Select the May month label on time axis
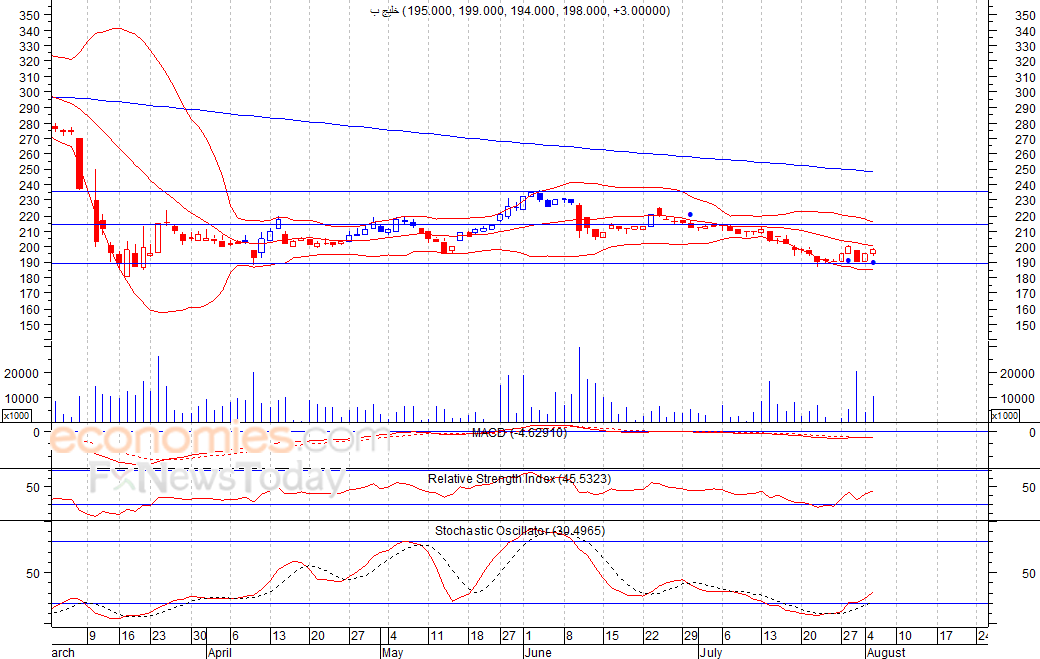The image size is (1040, 659). [x=392, y=653]
